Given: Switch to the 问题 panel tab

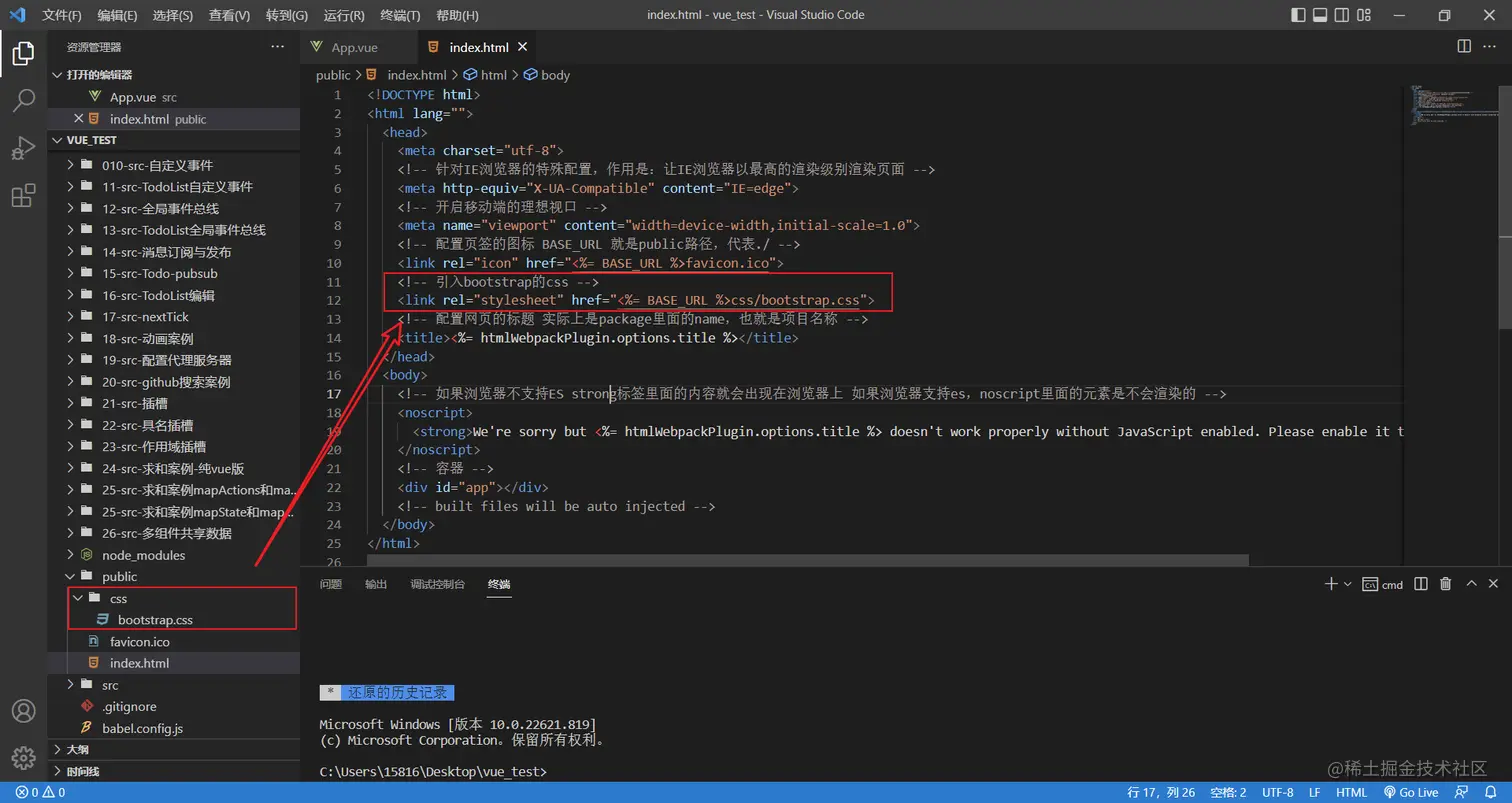Looking at the screenshot, I should tap(330, 584).
